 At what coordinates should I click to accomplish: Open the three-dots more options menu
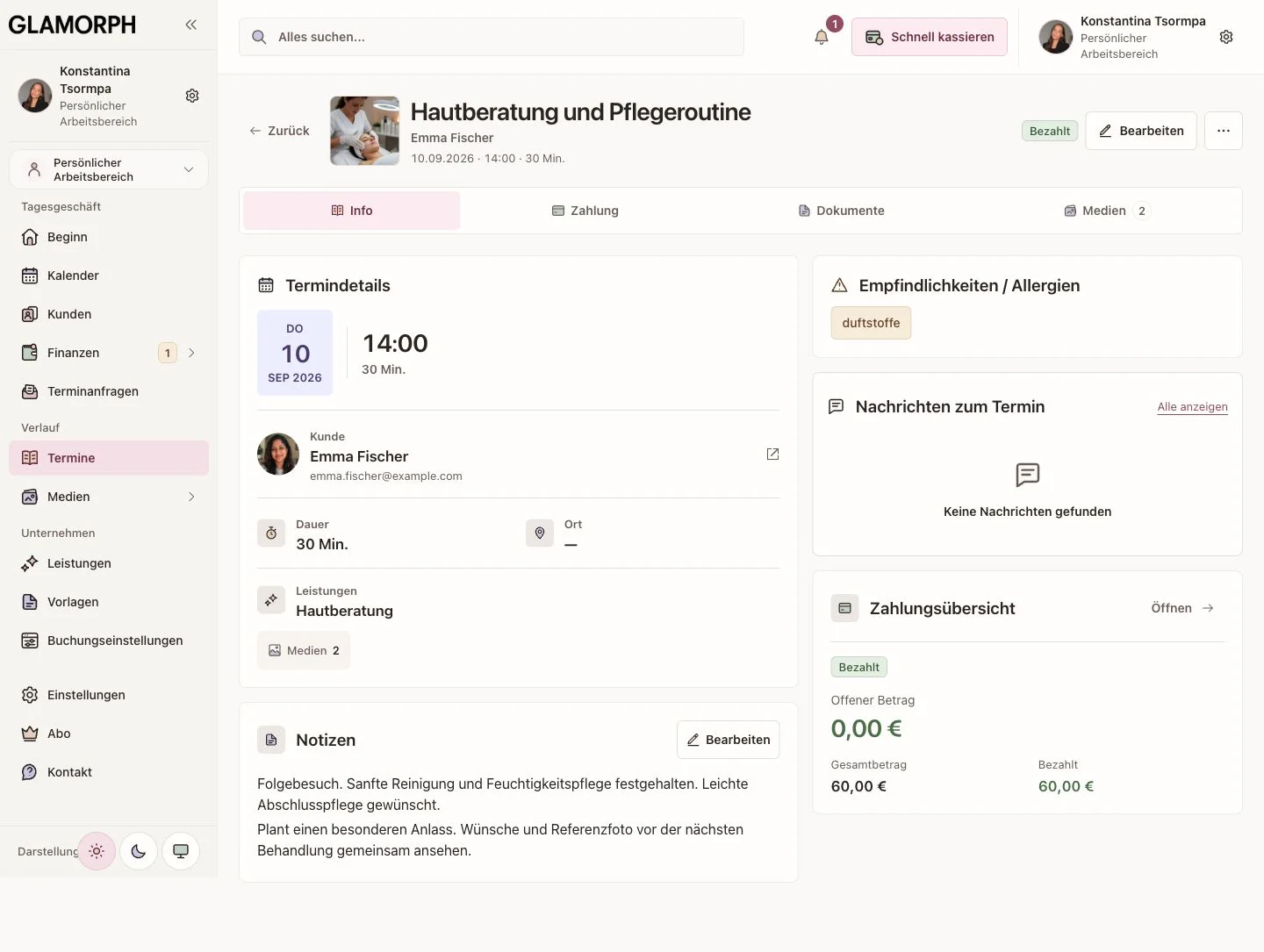pyautogui.click(x=1224, y=131)
